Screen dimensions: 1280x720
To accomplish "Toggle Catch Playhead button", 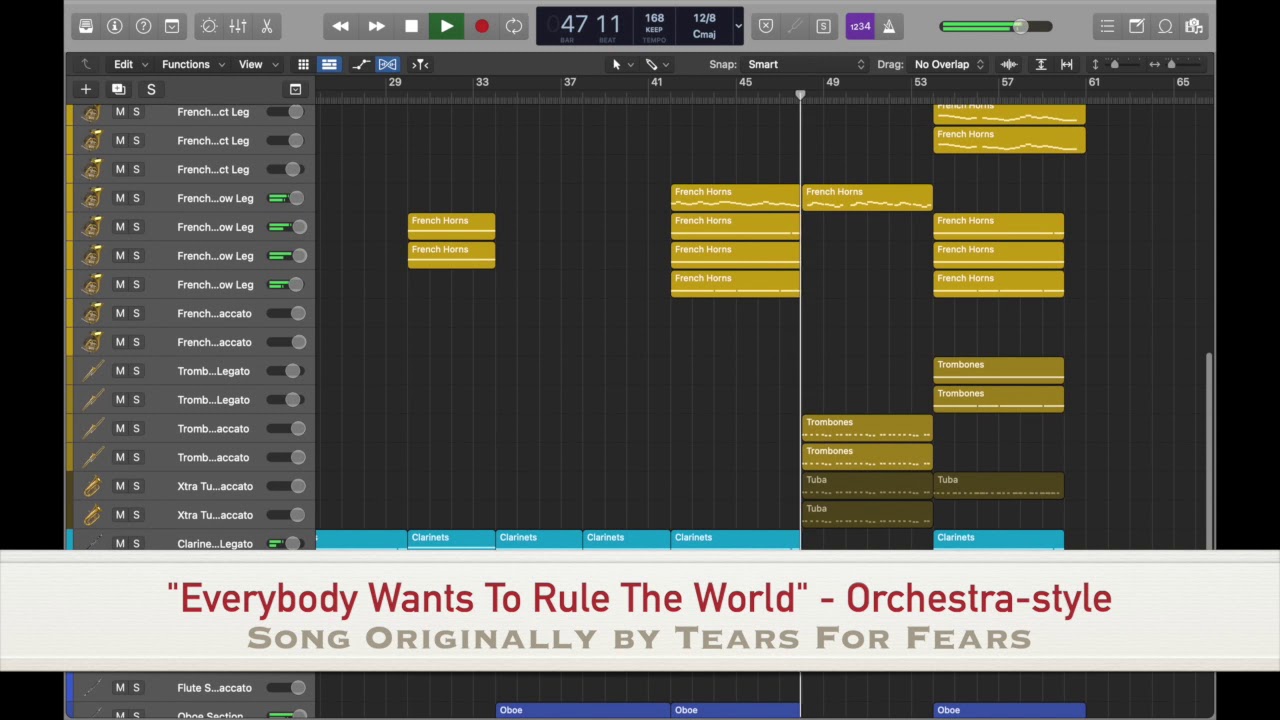I will click(420, 64).
